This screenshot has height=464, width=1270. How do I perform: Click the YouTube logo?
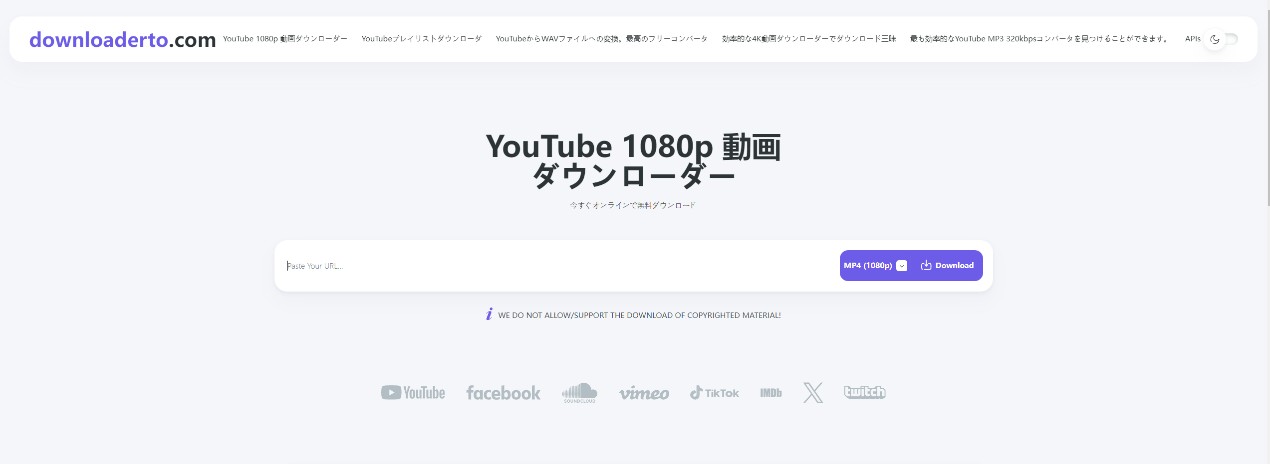(x=413, y=393)
